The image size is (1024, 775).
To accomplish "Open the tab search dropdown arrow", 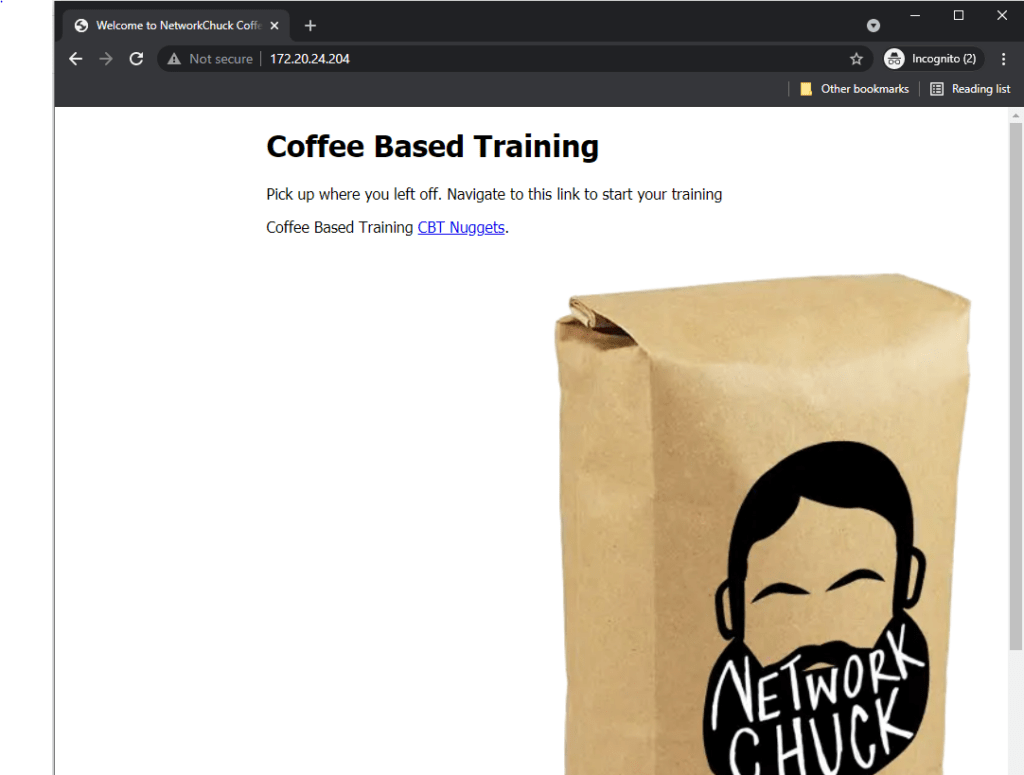I will tap(873, 25).
